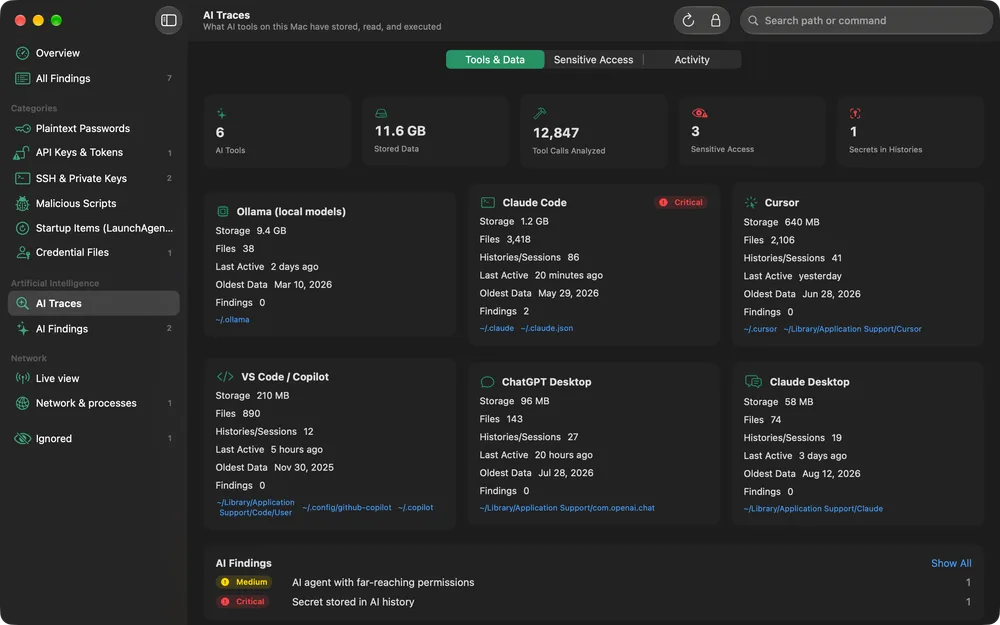1000x625 pixels.
Task: Open the ~/.copilot path link
Action: point(416,508)
